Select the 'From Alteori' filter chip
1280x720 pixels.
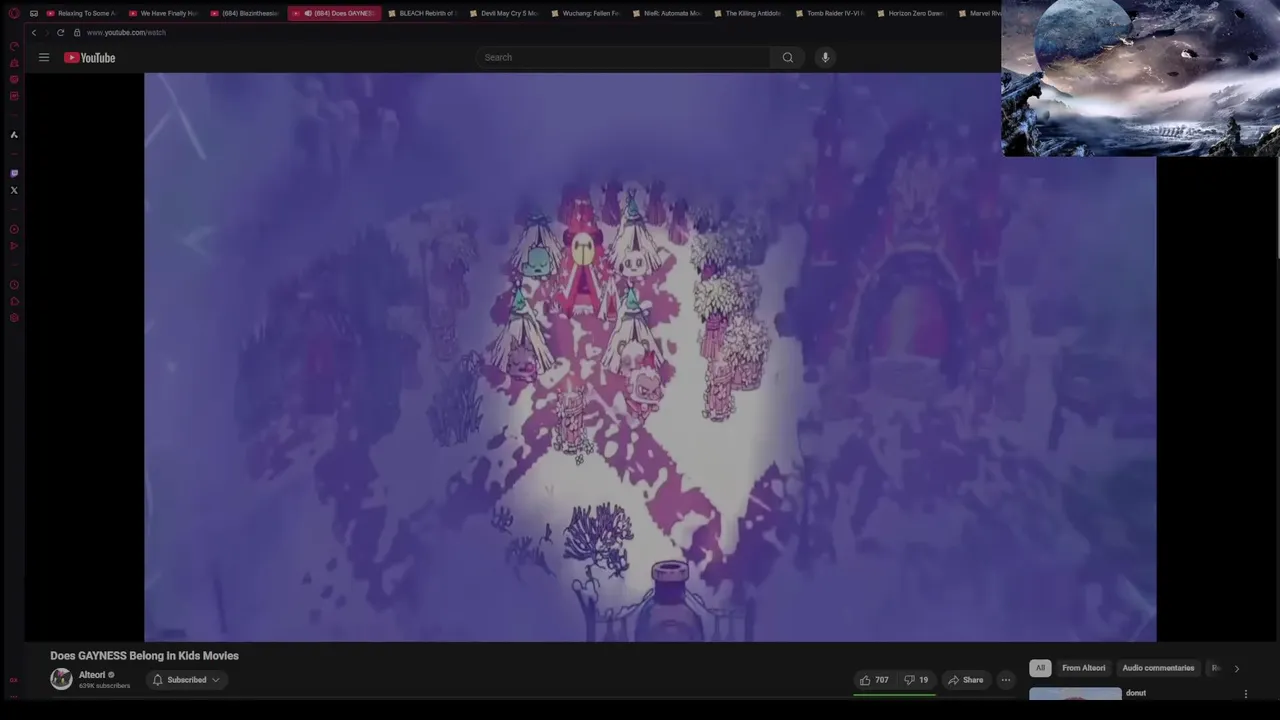coord(1084,668)
